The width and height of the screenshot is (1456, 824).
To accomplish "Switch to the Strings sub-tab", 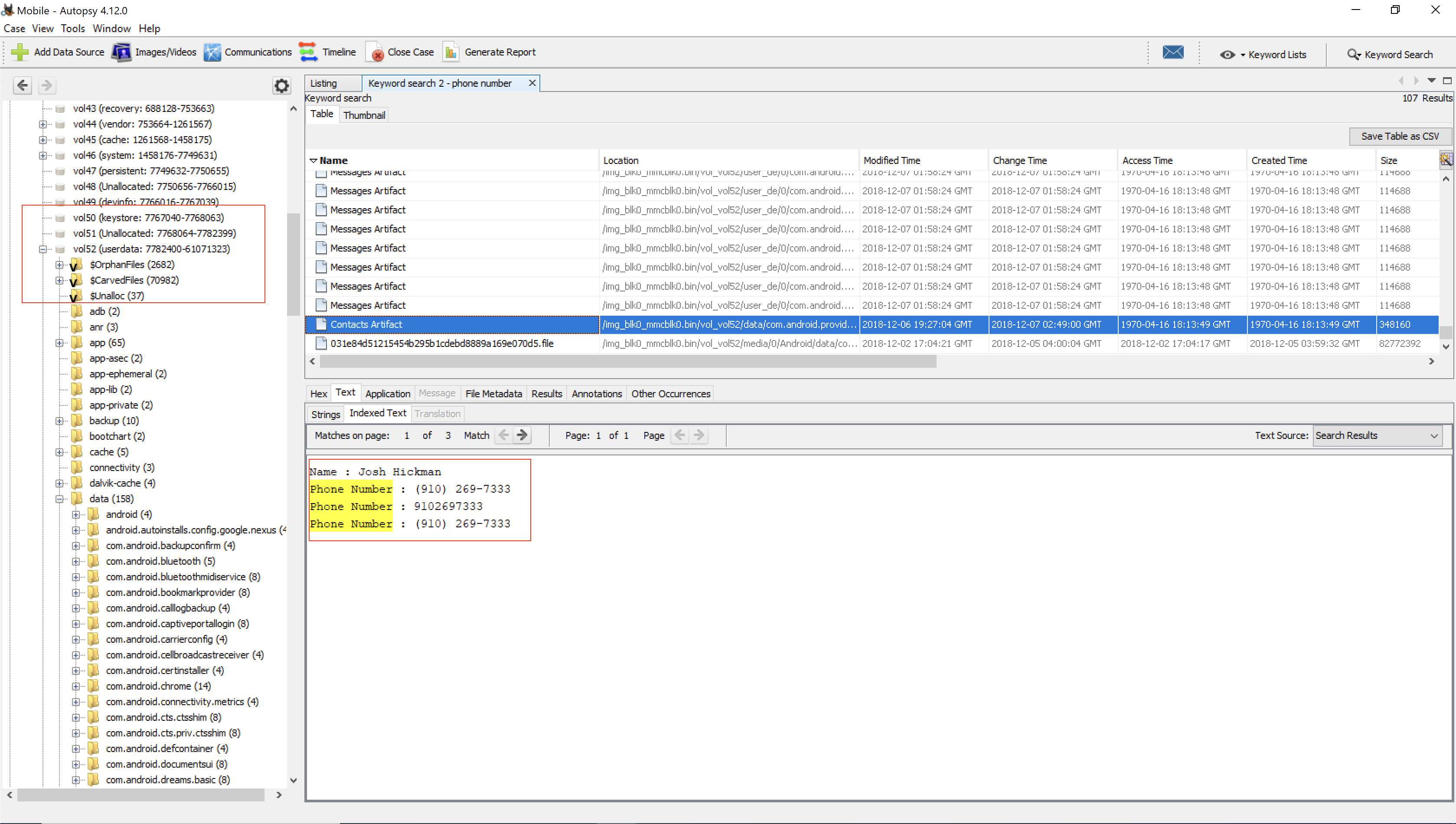I will [325, 414].
